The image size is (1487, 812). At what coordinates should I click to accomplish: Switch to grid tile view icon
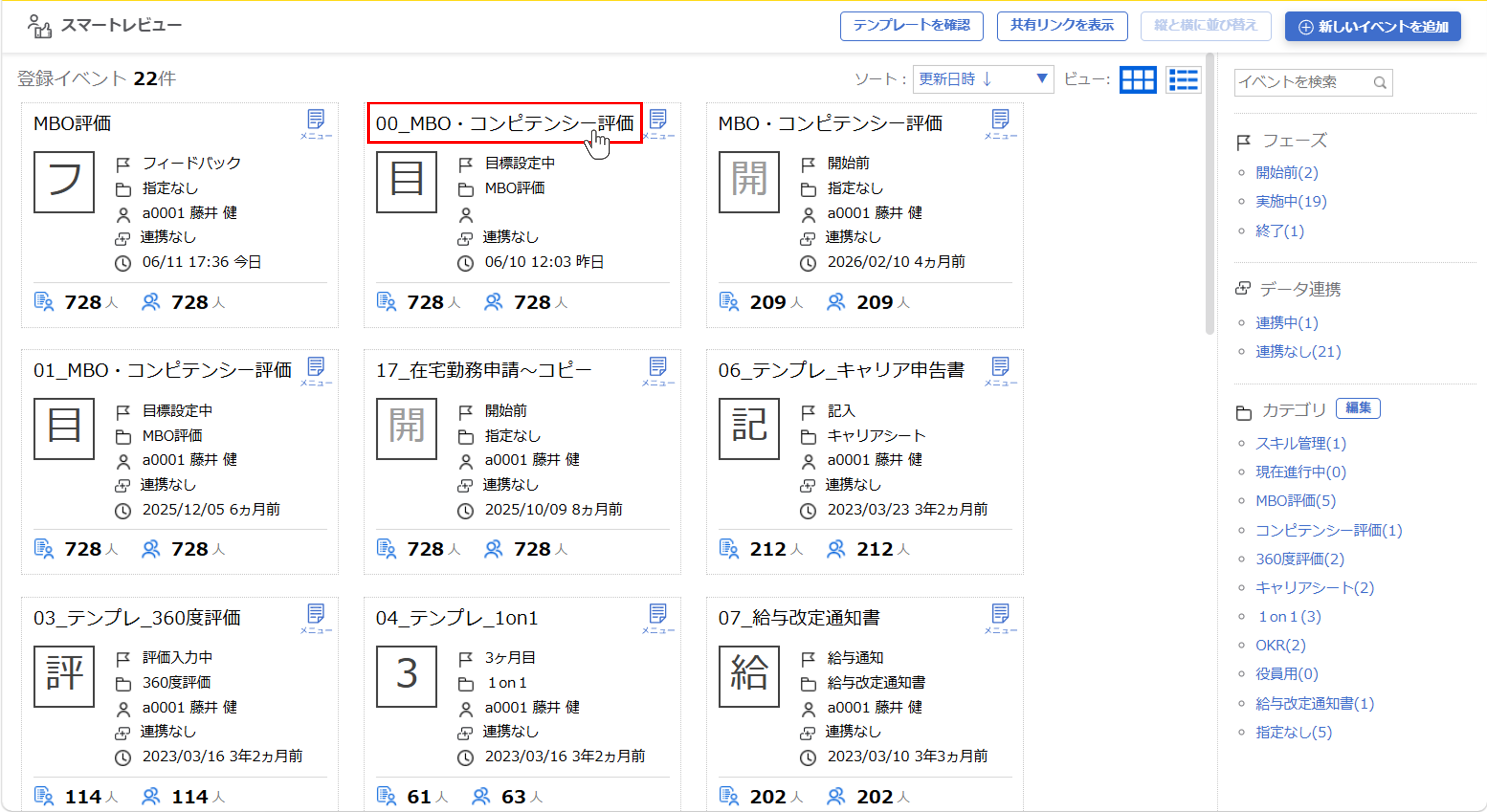pyautogui.click(x=1138, y=80)
